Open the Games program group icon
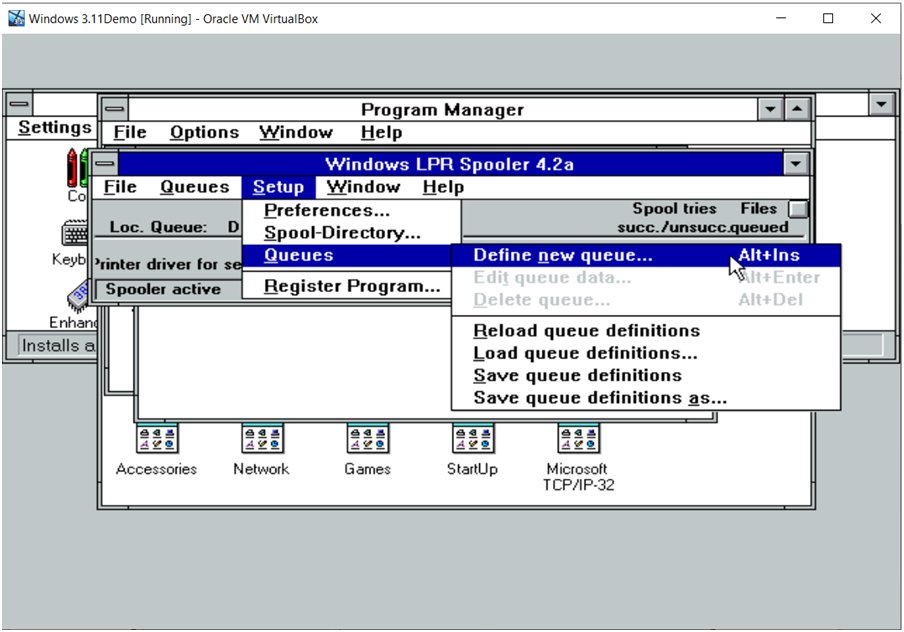This screenshot has height=632, width=904. (368, 439)
